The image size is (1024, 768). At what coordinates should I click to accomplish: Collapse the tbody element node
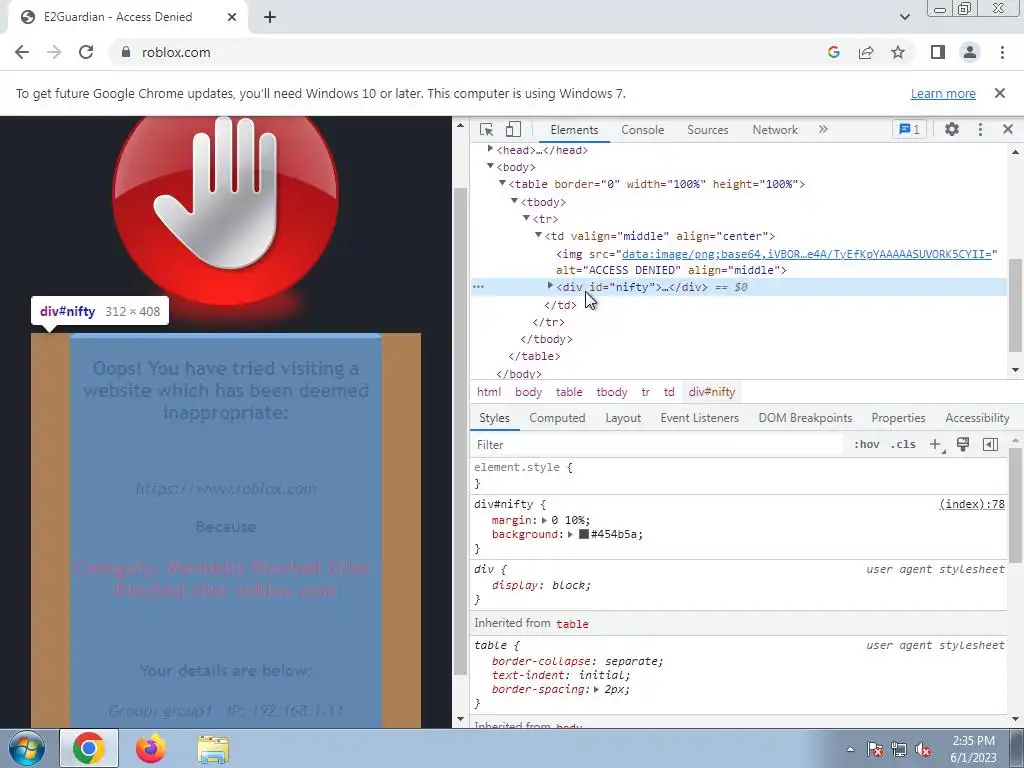tap(514, 201)
